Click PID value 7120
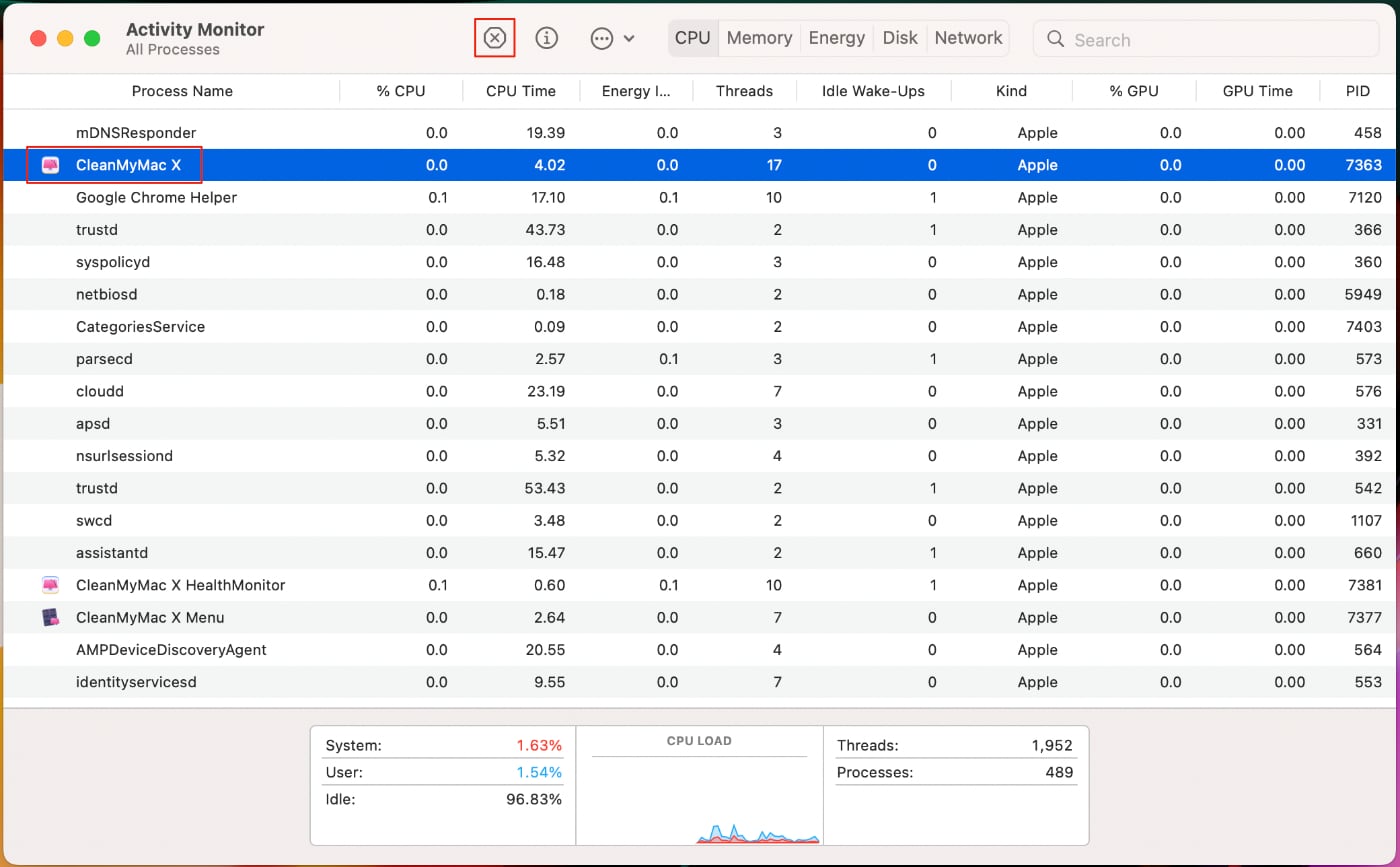 coord(1364,198)
